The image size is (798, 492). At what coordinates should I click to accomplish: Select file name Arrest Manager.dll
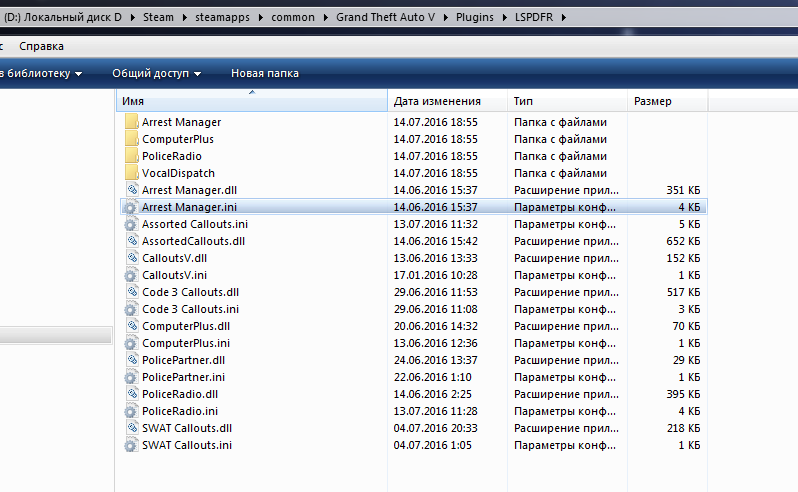pyautogui.click(x=189, y=190)
